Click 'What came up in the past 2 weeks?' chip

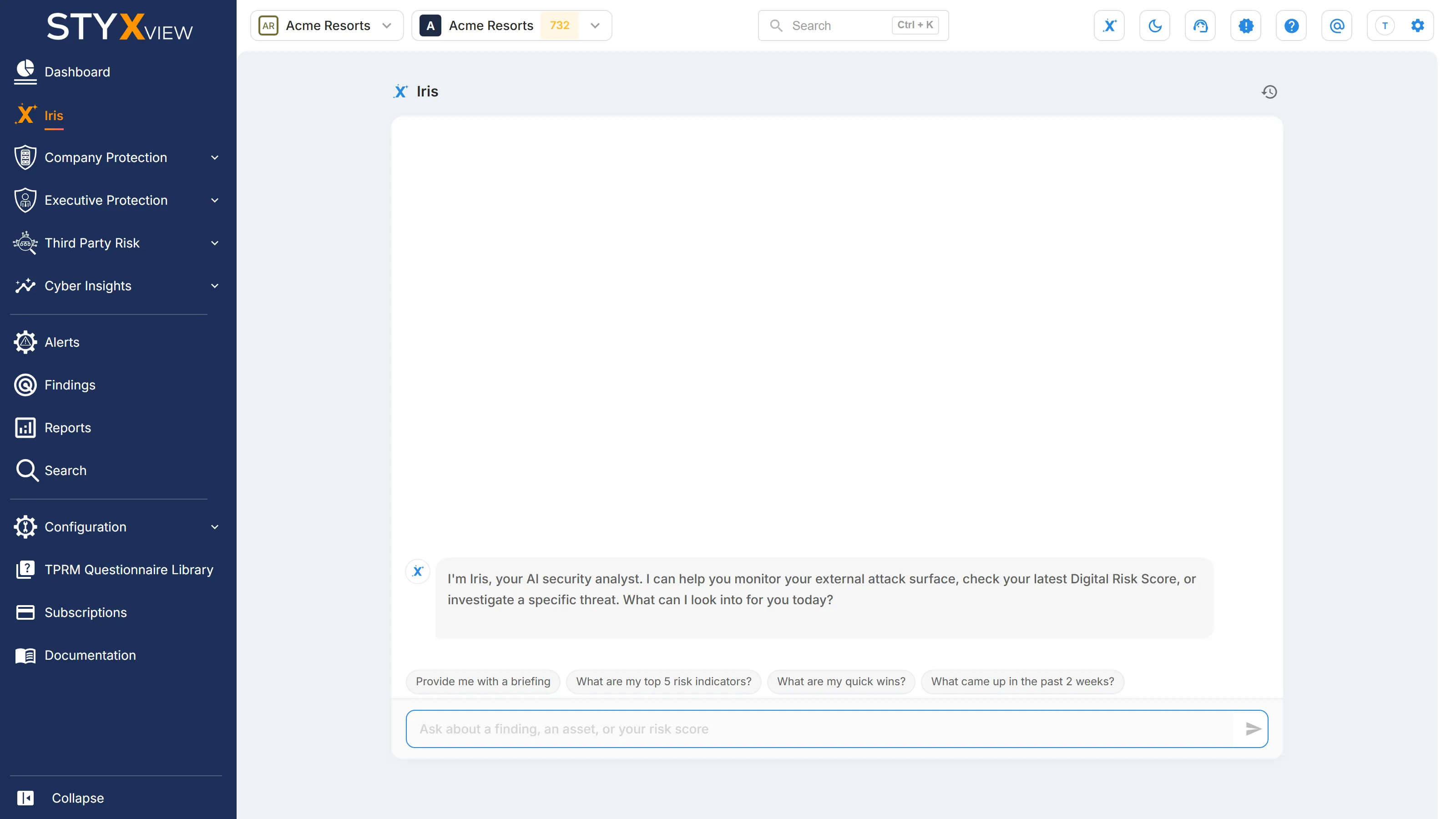pyautogui.click(x=1022, y=681)
